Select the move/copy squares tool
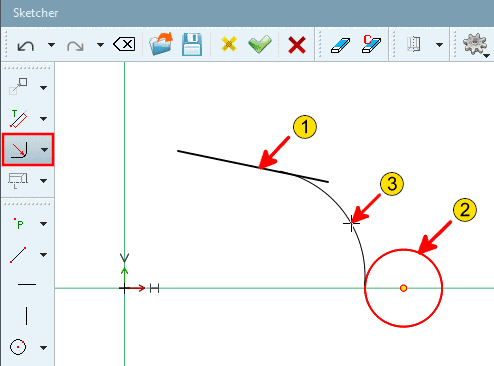 pos(18,86)
